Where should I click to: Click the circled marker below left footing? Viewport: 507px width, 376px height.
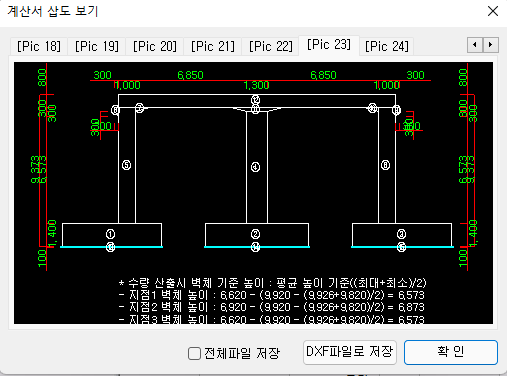pos(110,247)
